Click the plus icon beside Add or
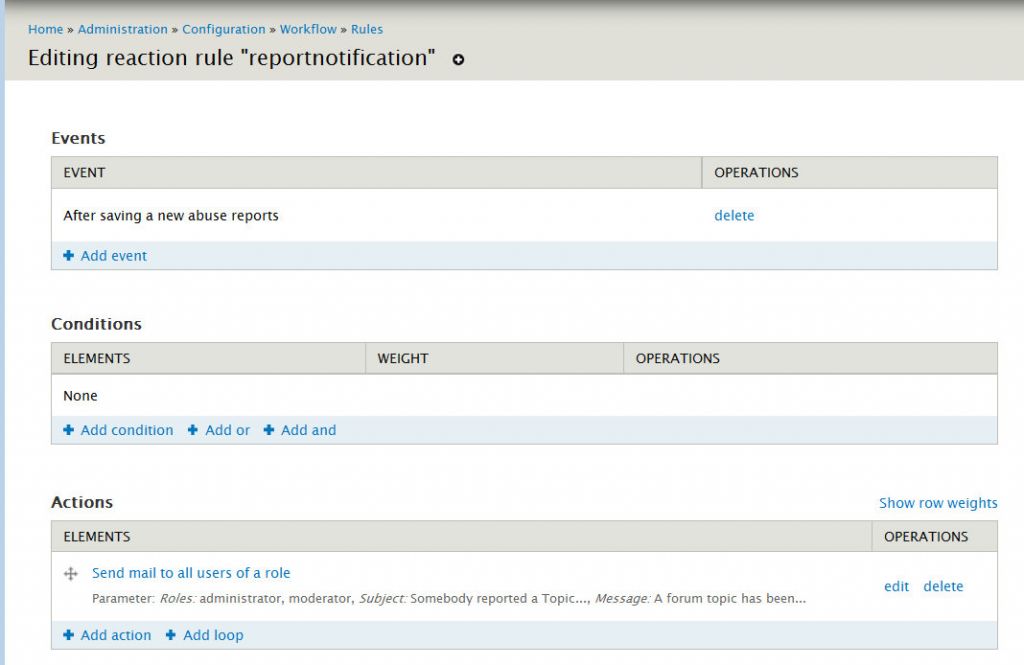The width and height of the screenshot is (1024, 665). pyautogui.click(x=193, y=430)
